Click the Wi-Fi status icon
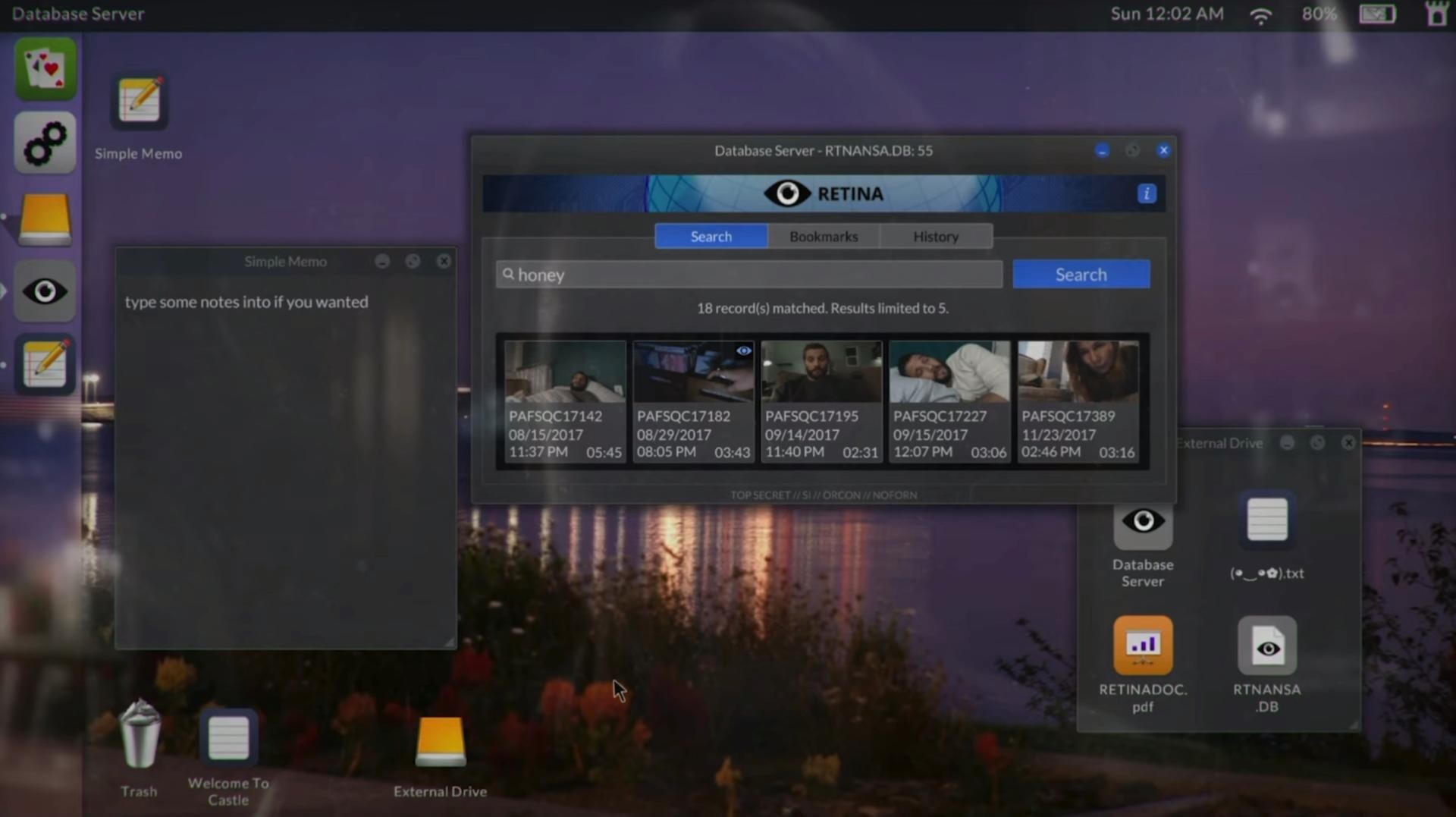Screen dimensions: 1456x817 coord(1260,15)
